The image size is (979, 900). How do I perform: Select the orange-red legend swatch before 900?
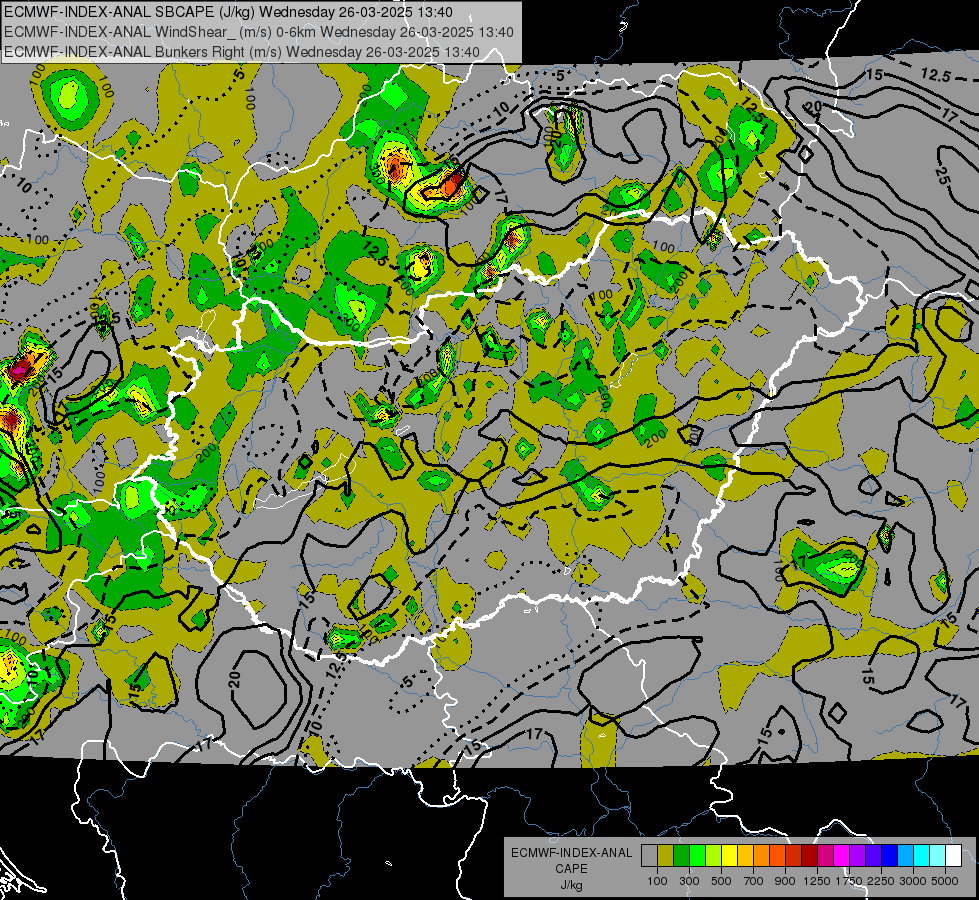777,856
